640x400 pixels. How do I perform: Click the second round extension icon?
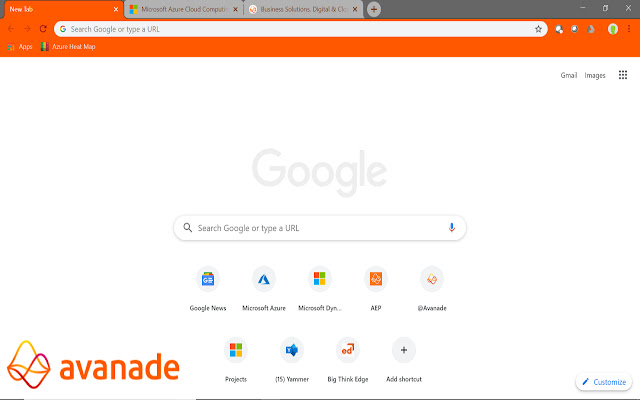point(574,29)
